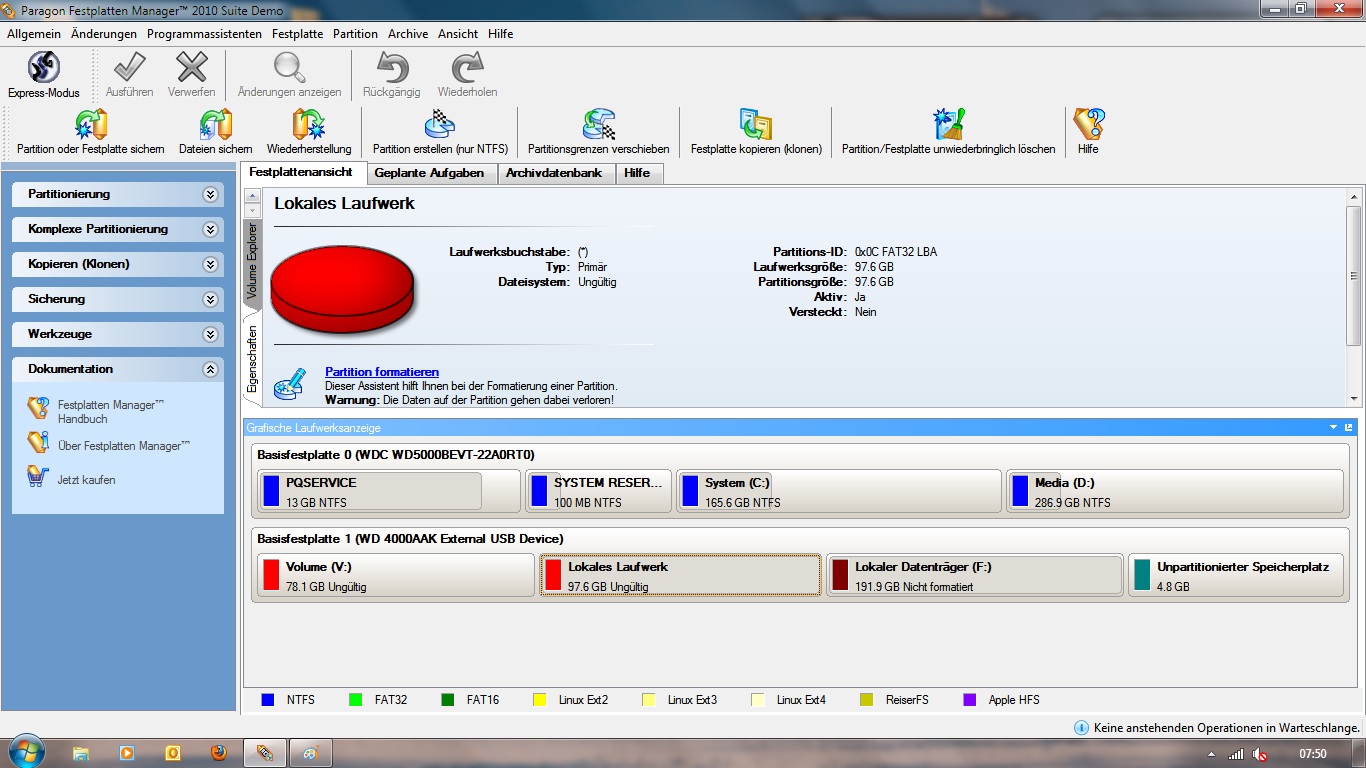Switch to Geplante Aufgaben tab
Image resolution: width=1366 pixels, height=768 pixels.
point(429,173)
